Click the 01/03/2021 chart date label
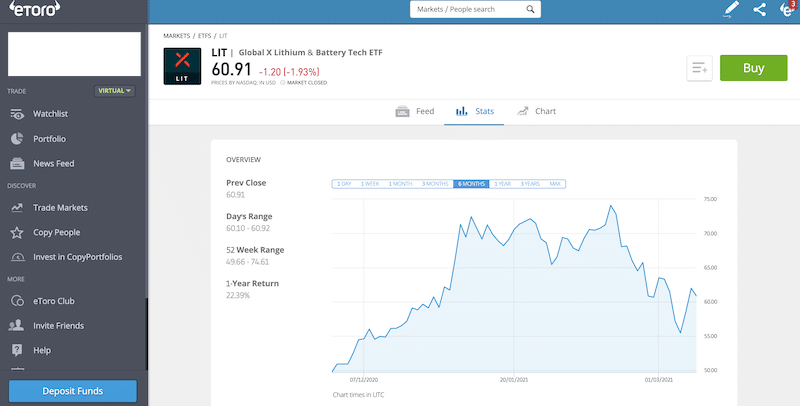The image size is (800, 406). click(659, 380)
